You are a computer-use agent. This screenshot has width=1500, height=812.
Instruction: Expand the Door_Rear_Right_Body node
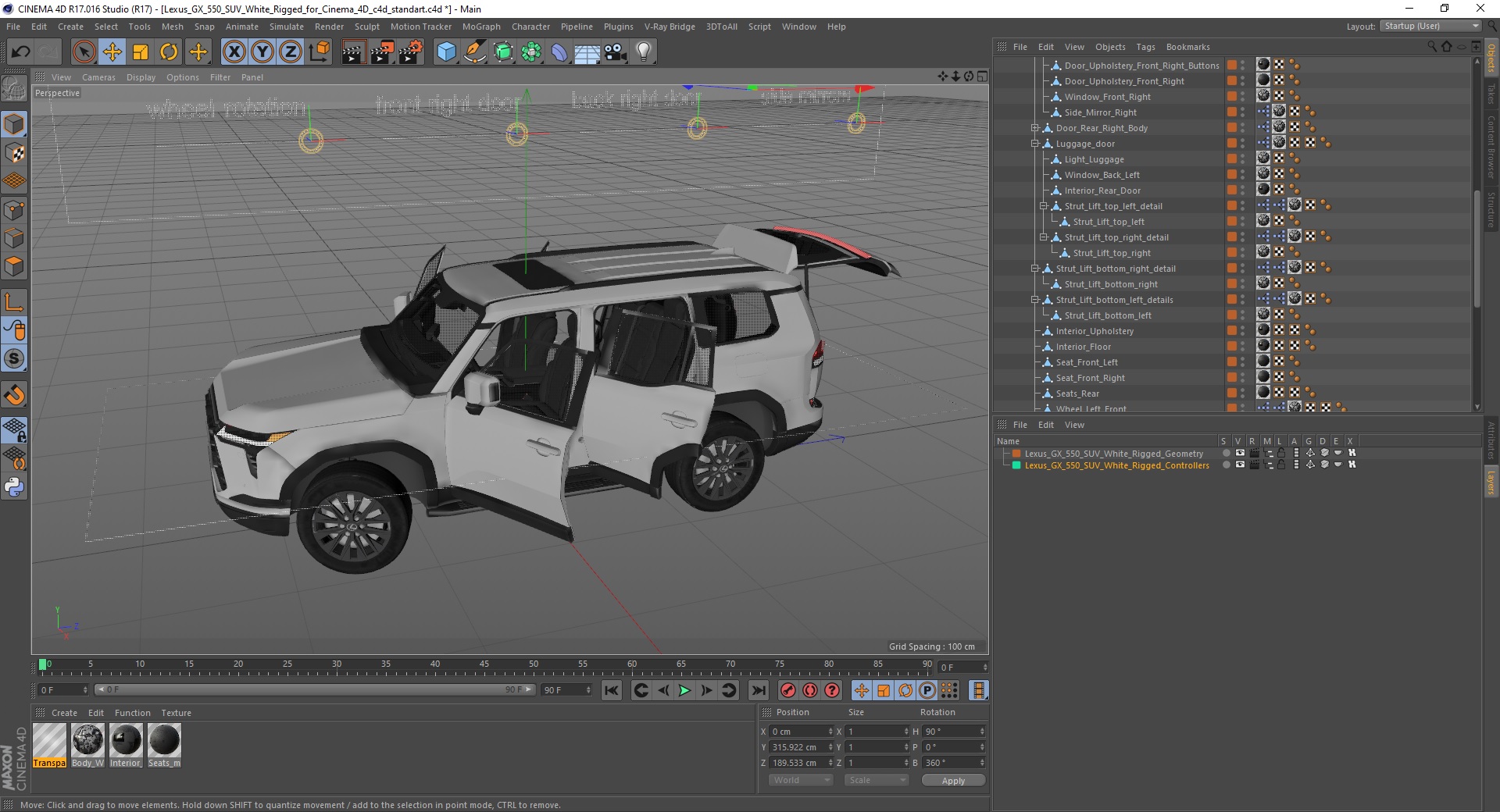(1034, 128)
